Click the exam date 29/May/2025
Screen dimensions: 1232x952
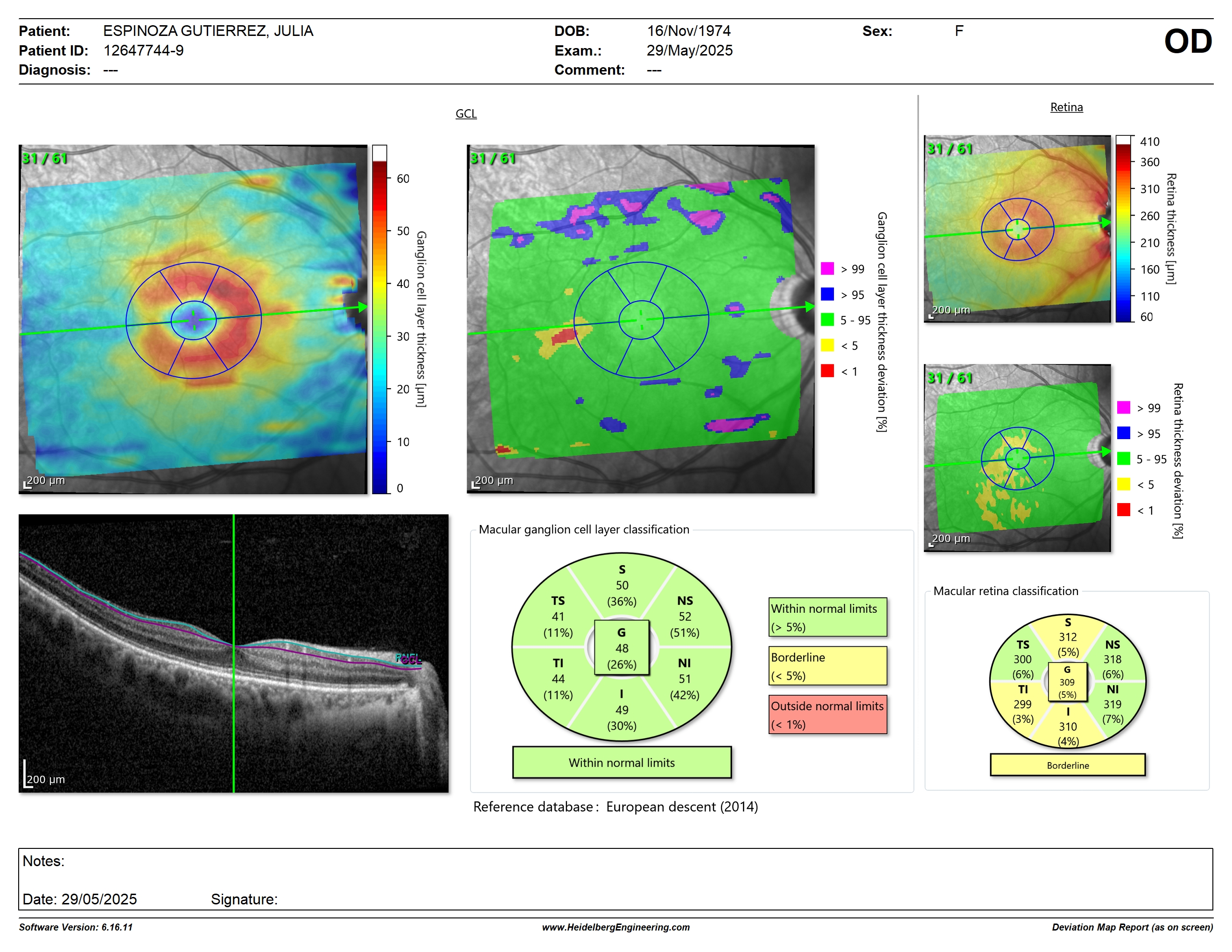click(689, 50)
